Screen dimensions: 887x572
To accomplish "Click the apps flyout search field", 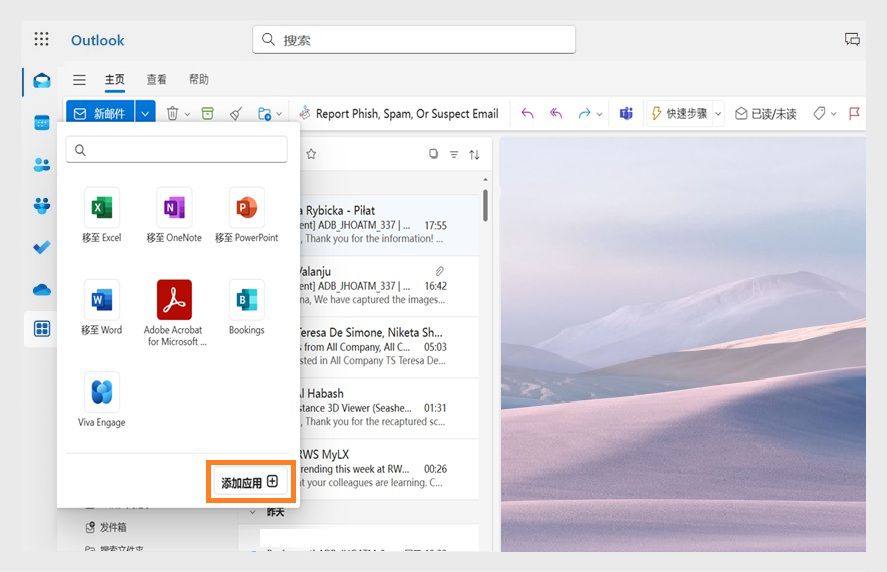I will (176, 150).
